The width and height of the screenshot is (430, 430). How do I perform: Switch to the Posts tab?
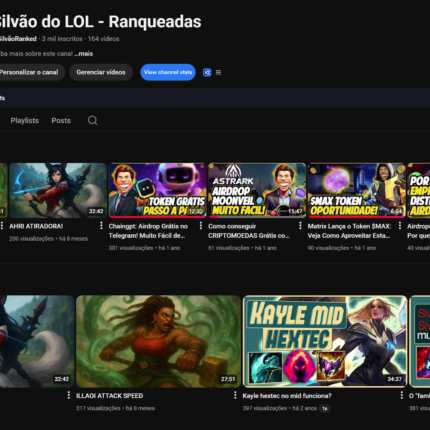61,120
